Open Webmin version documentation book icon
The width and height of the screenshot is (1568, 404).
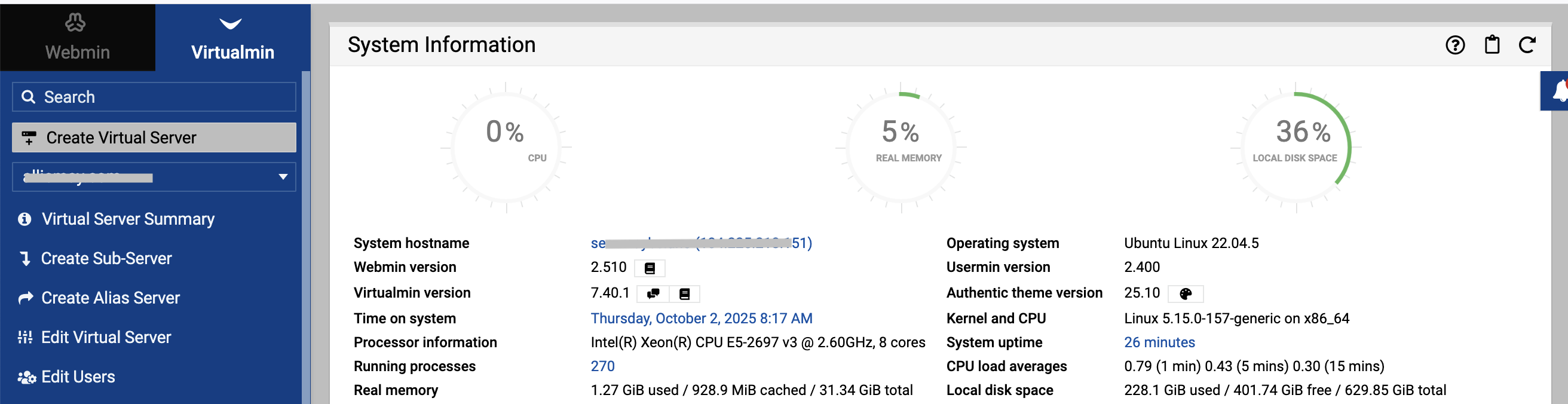click(650, 268)
